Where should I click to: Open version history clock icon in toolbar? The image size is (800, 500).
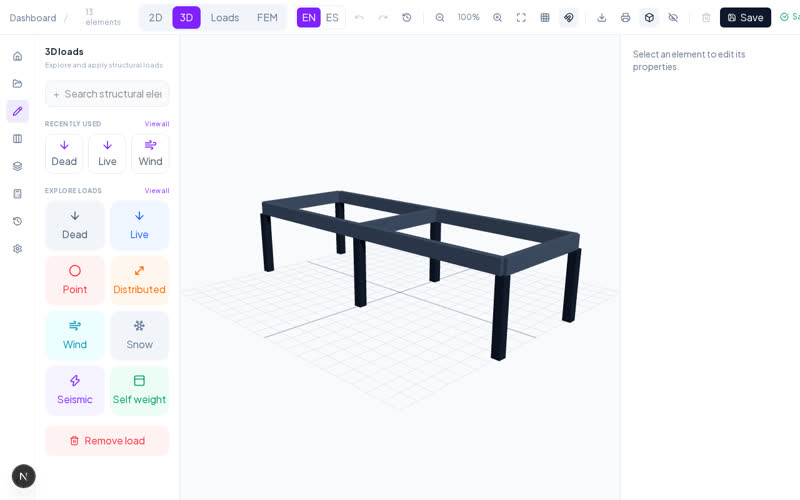point(407,17)
